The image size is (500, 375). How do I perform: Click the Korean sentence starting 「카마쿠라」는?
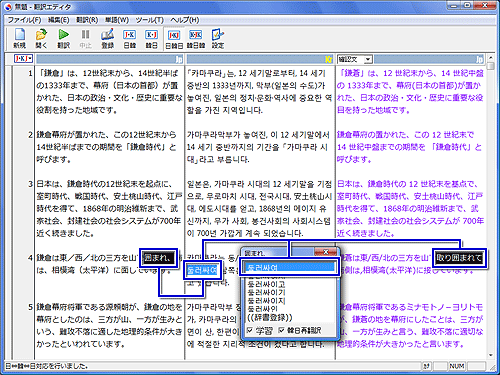[x=259, y=92]
